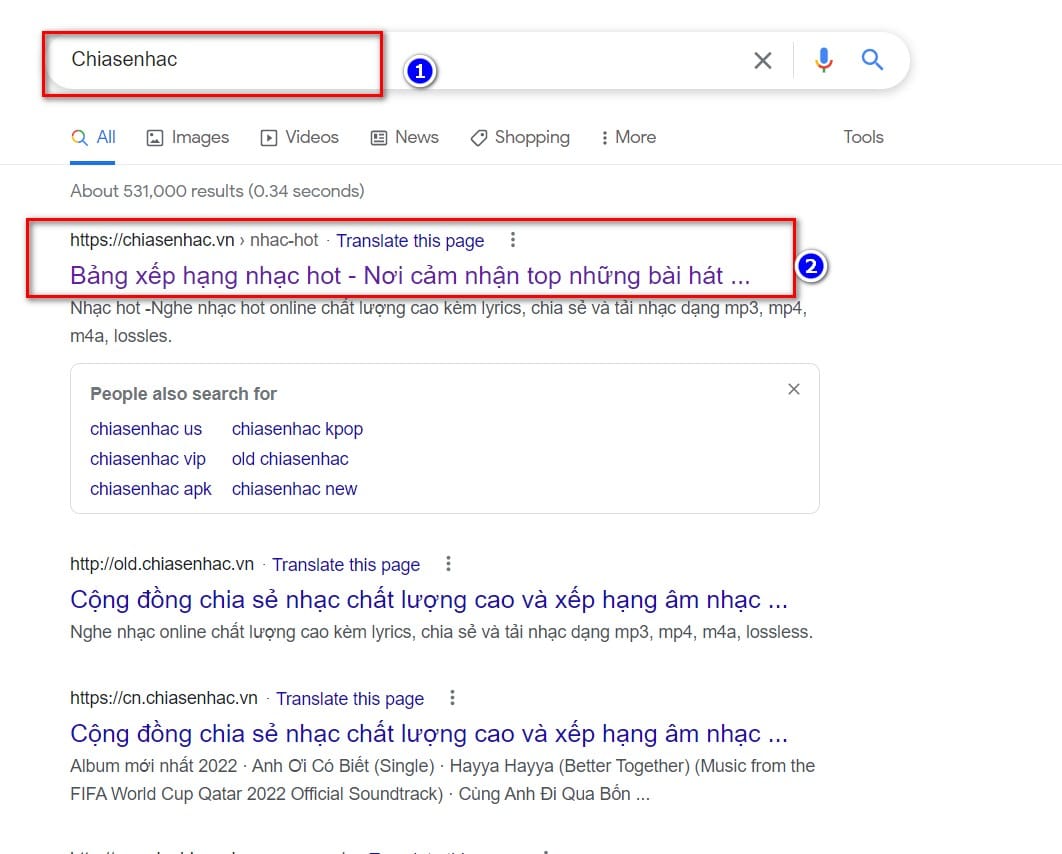The width and height of the screenshot is (1062, 854).
Task: Clear the search box with X icon
Action: [763, 60]
